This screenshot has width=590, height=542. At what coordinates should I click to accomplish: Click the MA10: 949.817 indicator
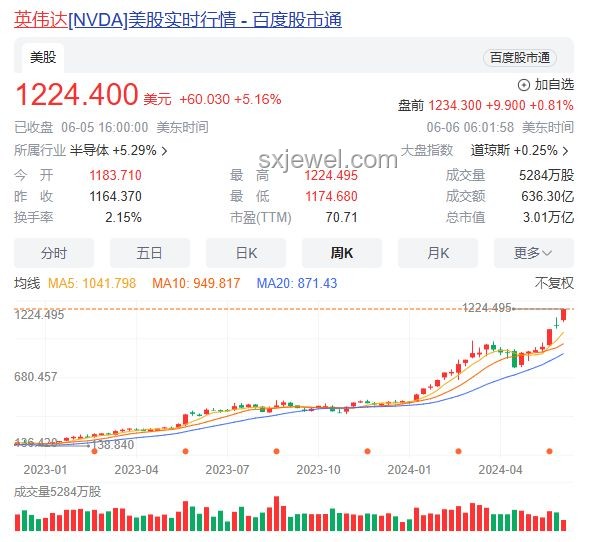pos(196,283)
